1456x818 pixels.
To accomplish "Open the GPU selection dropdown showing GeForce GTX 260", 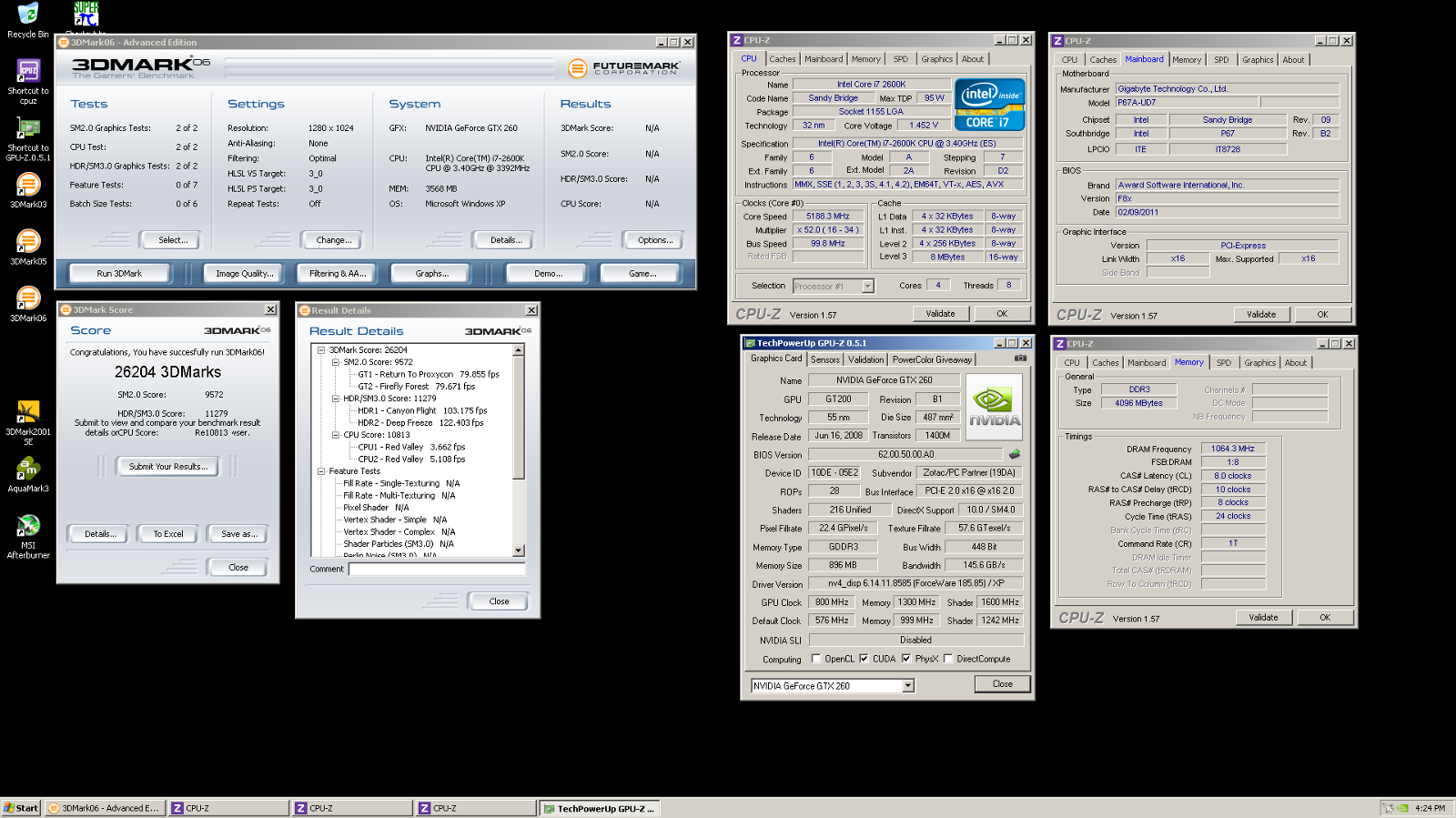I will tap(832, 686).
